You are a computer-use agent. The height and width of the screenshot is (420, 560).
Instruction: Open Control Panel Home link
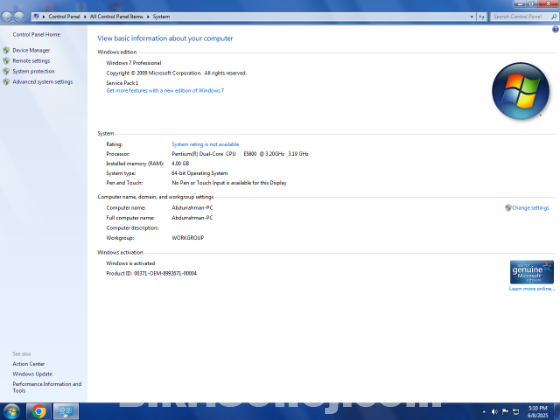[36, 35]
